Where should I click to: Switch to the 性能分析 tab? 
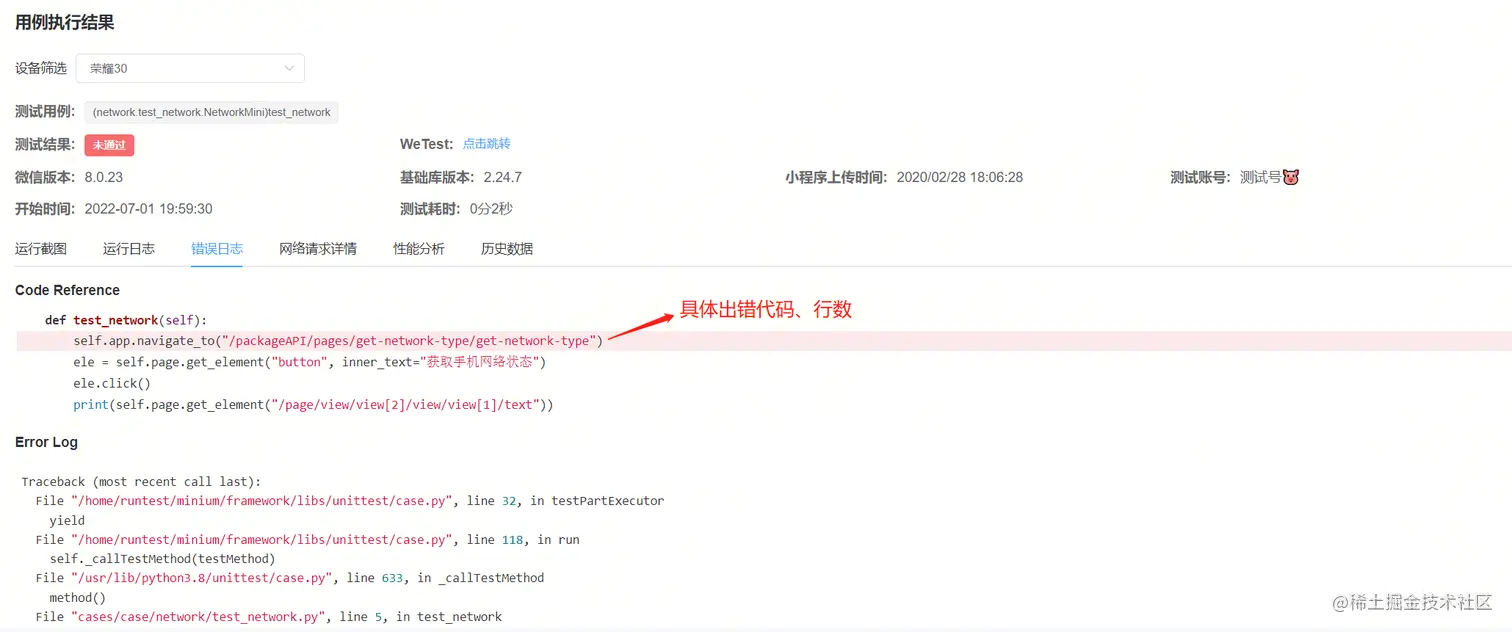[419, 249]
